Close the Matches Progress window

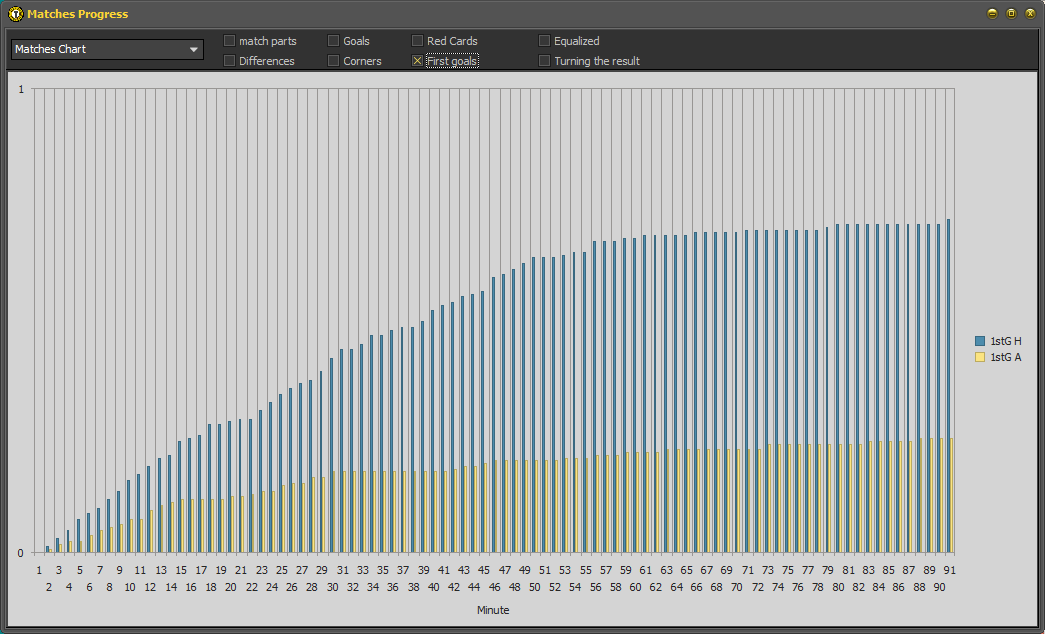[1030, 14]
